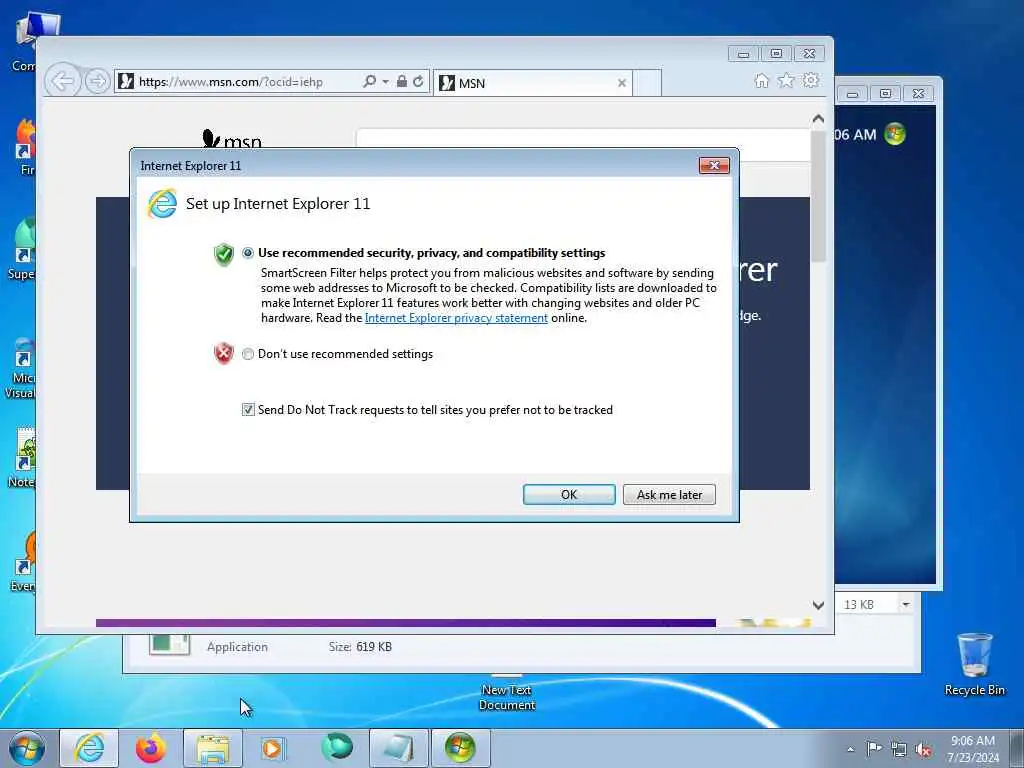Image resolution: width=1024 pixels, height=768 pixels.
Task: Click the forward arrow in Internet Explorer
Action: (x=97, y=82)
